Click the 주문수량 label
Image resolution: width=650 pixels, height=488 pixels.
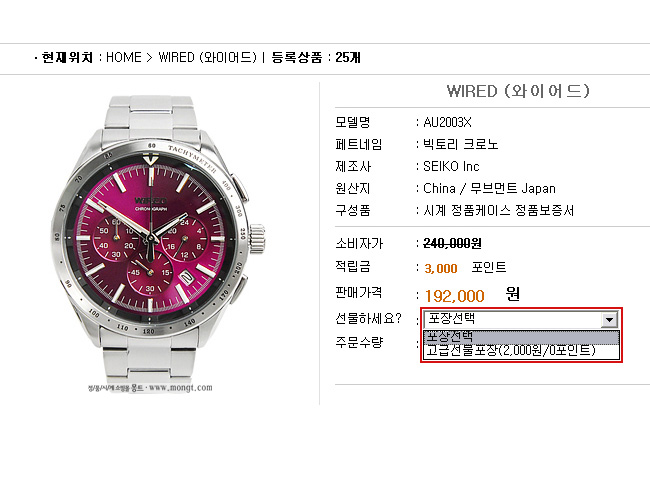coord(359,342)
